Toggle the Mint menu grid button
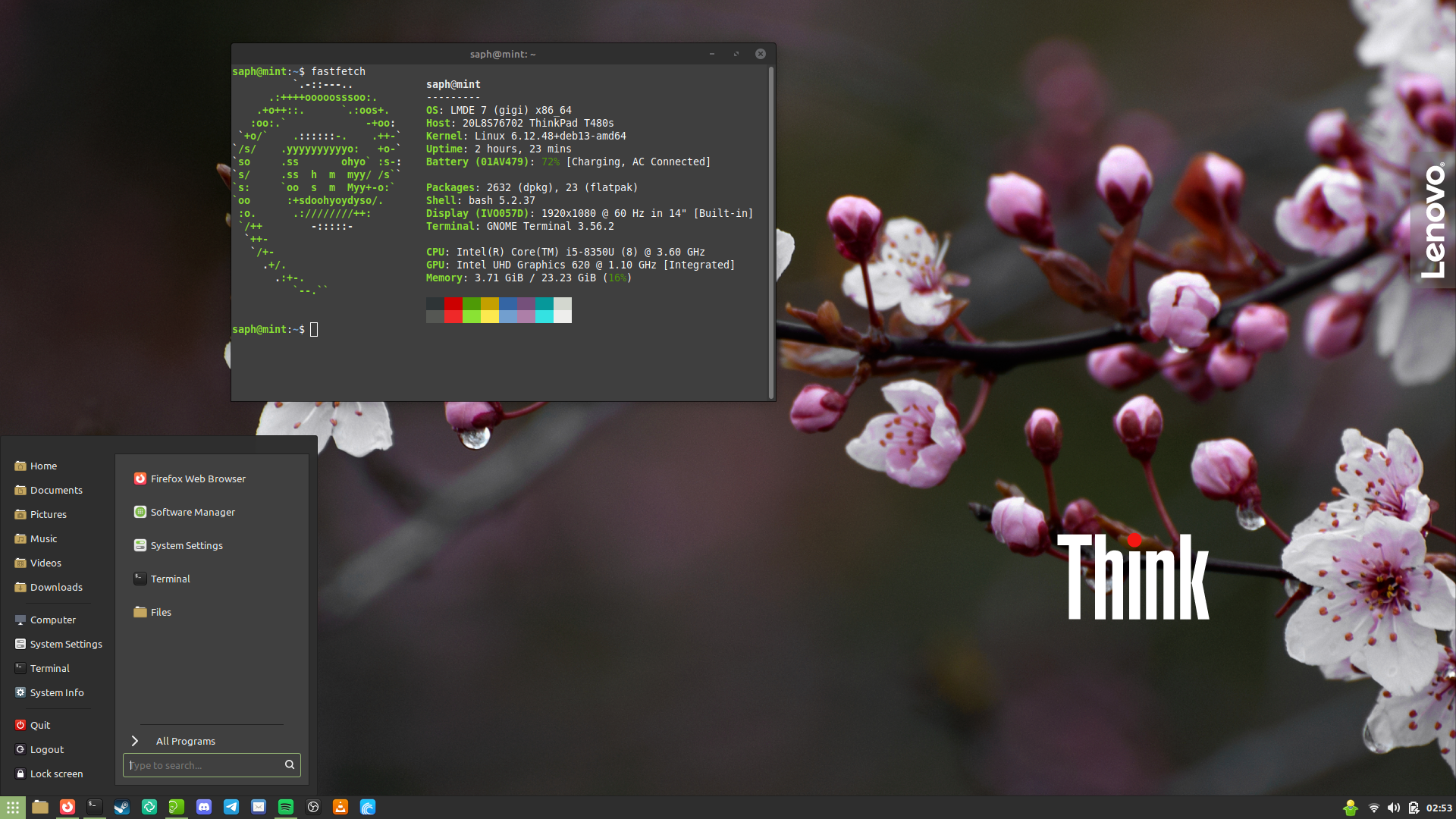1456x819 pixels. coord(13,808)
